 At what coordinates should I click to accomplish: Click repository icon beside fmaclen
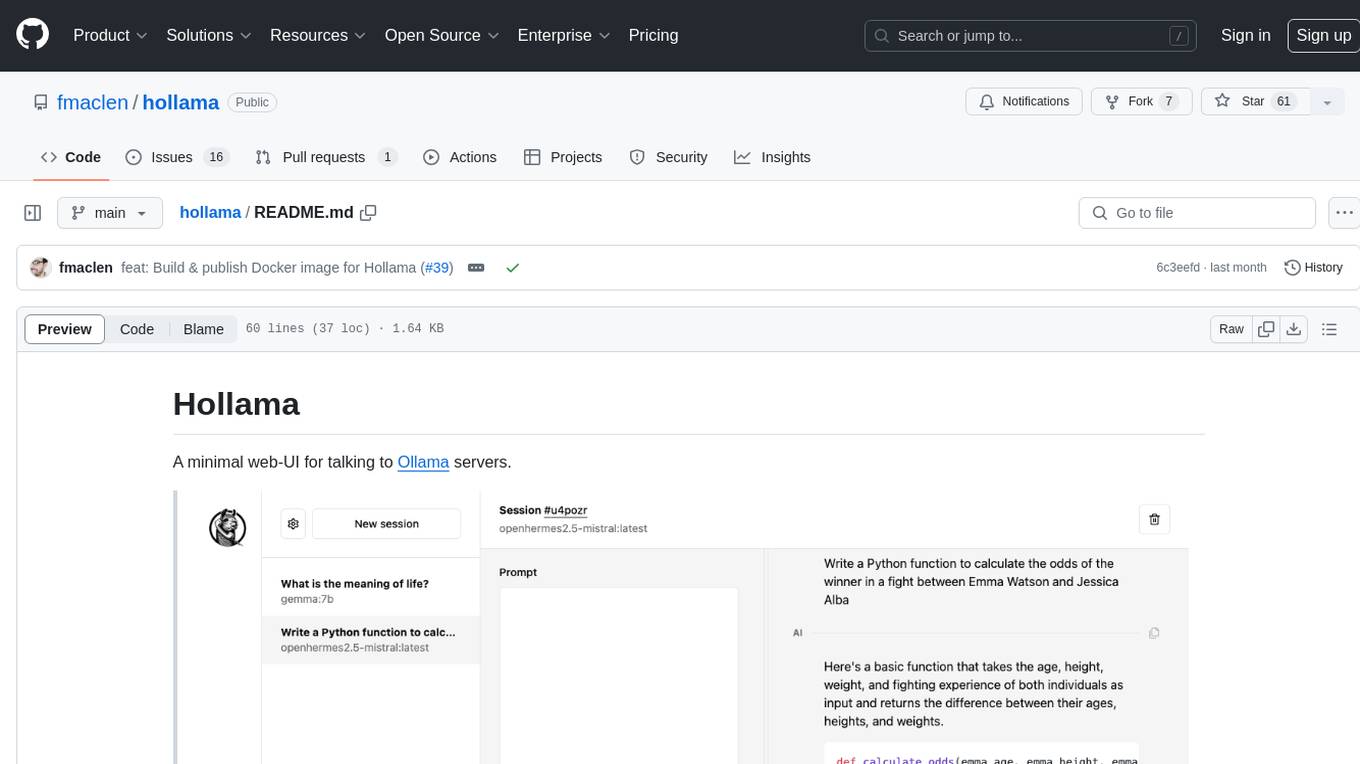coord(41,102)
